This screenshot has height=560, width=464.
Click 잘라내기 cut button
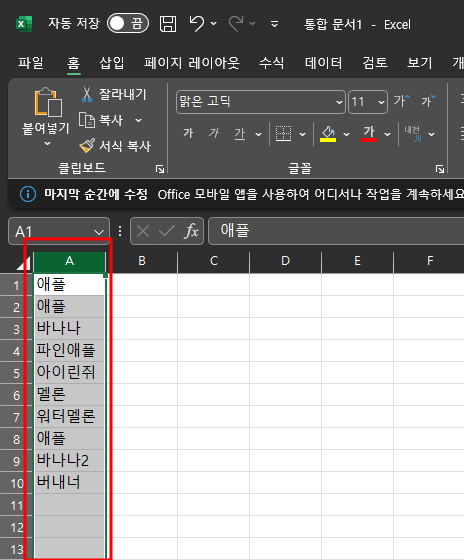[113, 95]
